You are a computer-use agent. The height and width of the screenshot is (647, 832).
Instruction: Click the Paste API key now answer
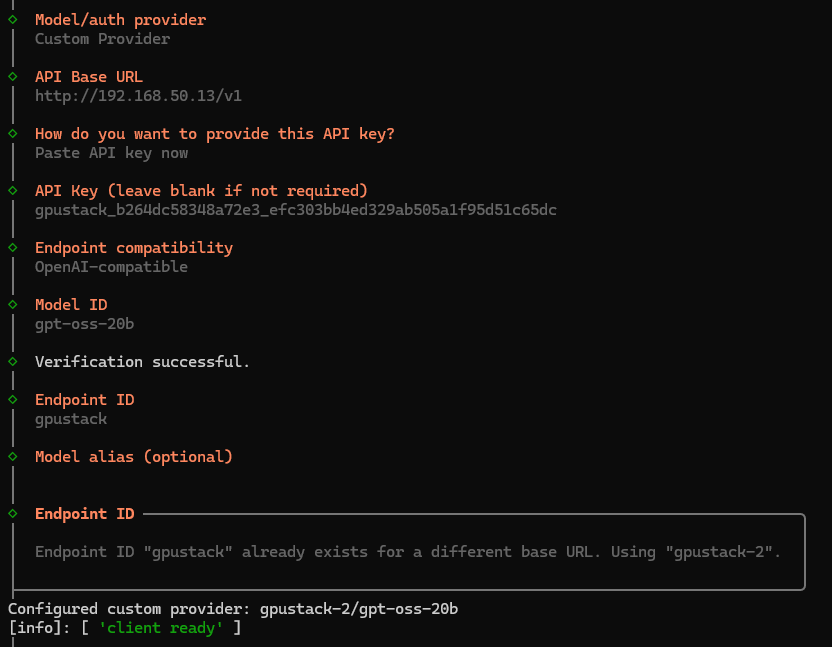111,153
